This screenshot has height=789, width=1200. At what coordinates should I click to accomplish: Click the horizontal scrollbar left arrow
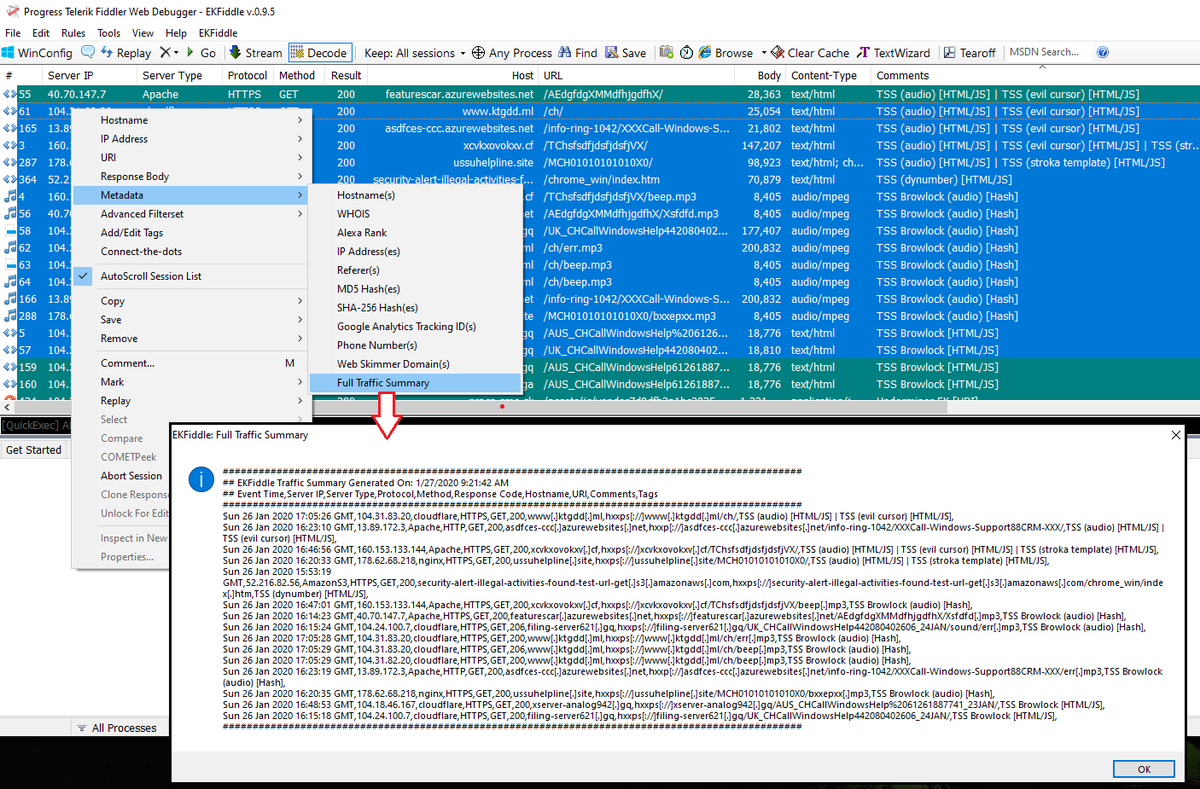click(x=6, y=408)
